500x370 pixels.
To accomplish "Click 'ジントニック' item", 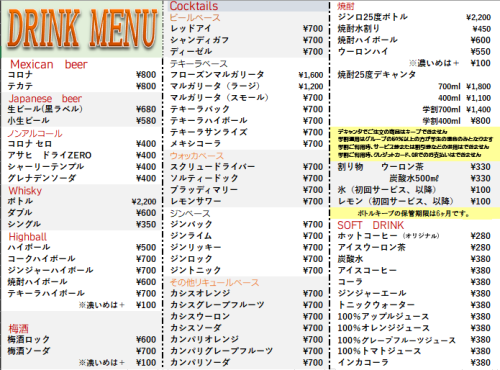I will click(x=195, y=270).
